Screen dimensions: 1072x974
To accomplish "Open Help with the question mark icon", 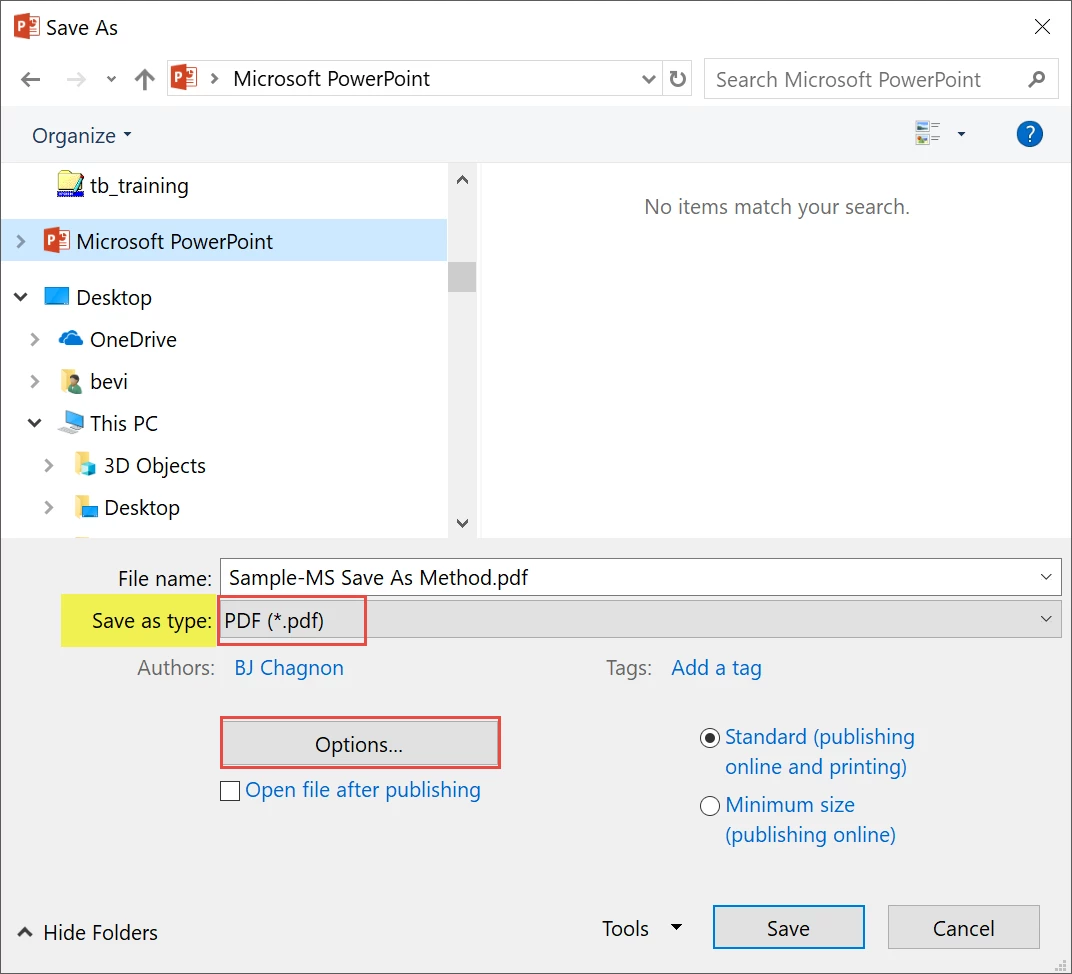I will [x=1030, y=134].
